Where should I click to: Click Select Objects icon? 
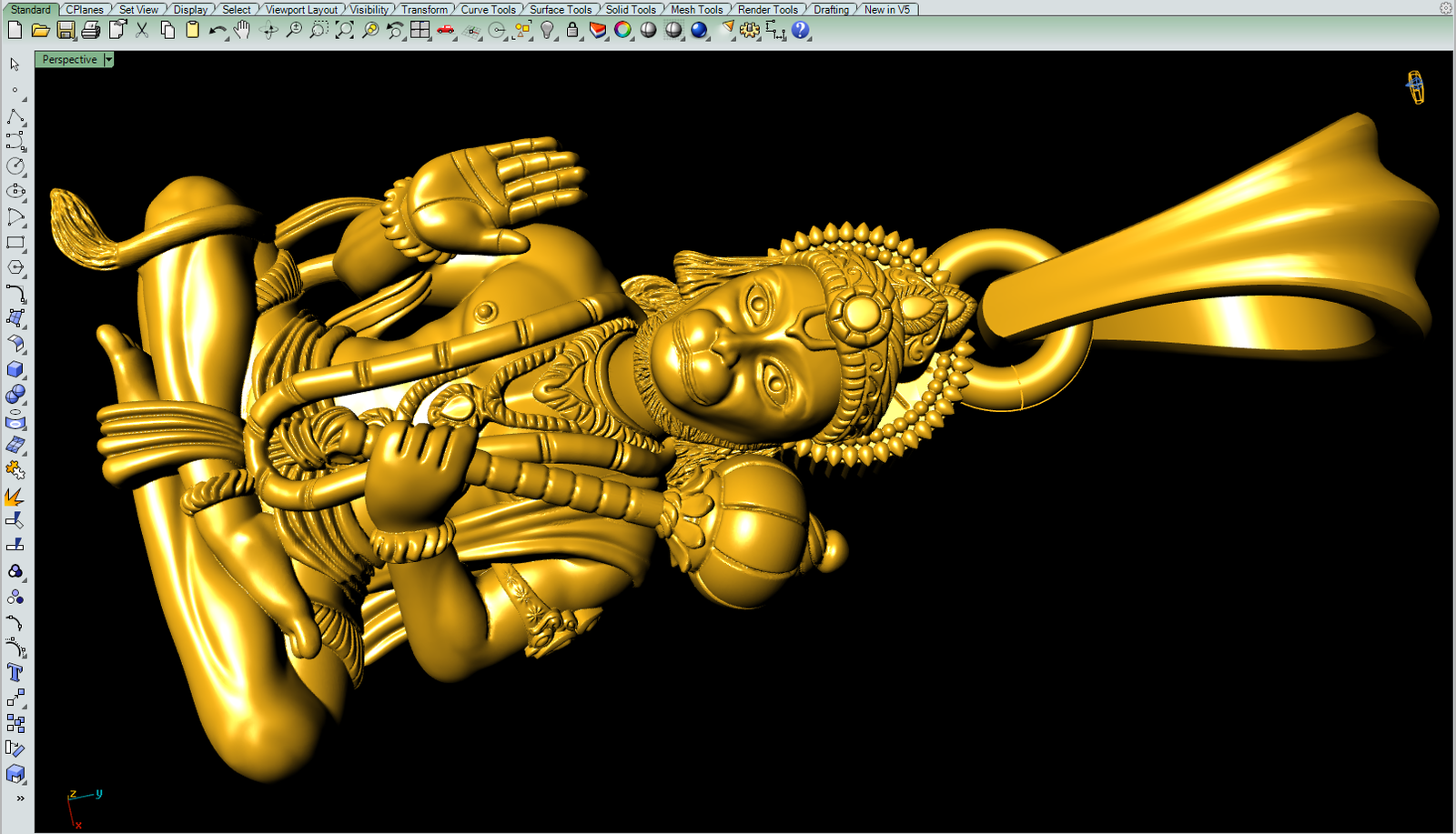tap(522, 30)
